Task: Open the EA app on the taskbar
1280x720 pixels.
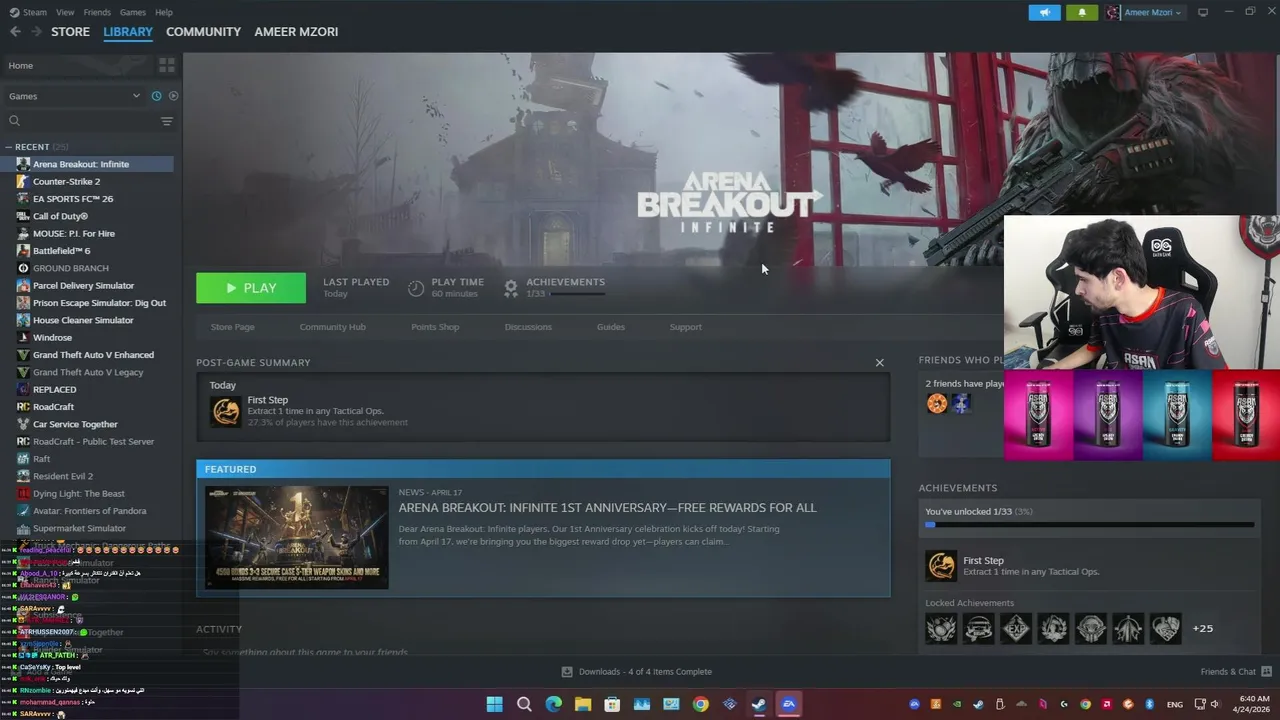Action: coord(788,704)
